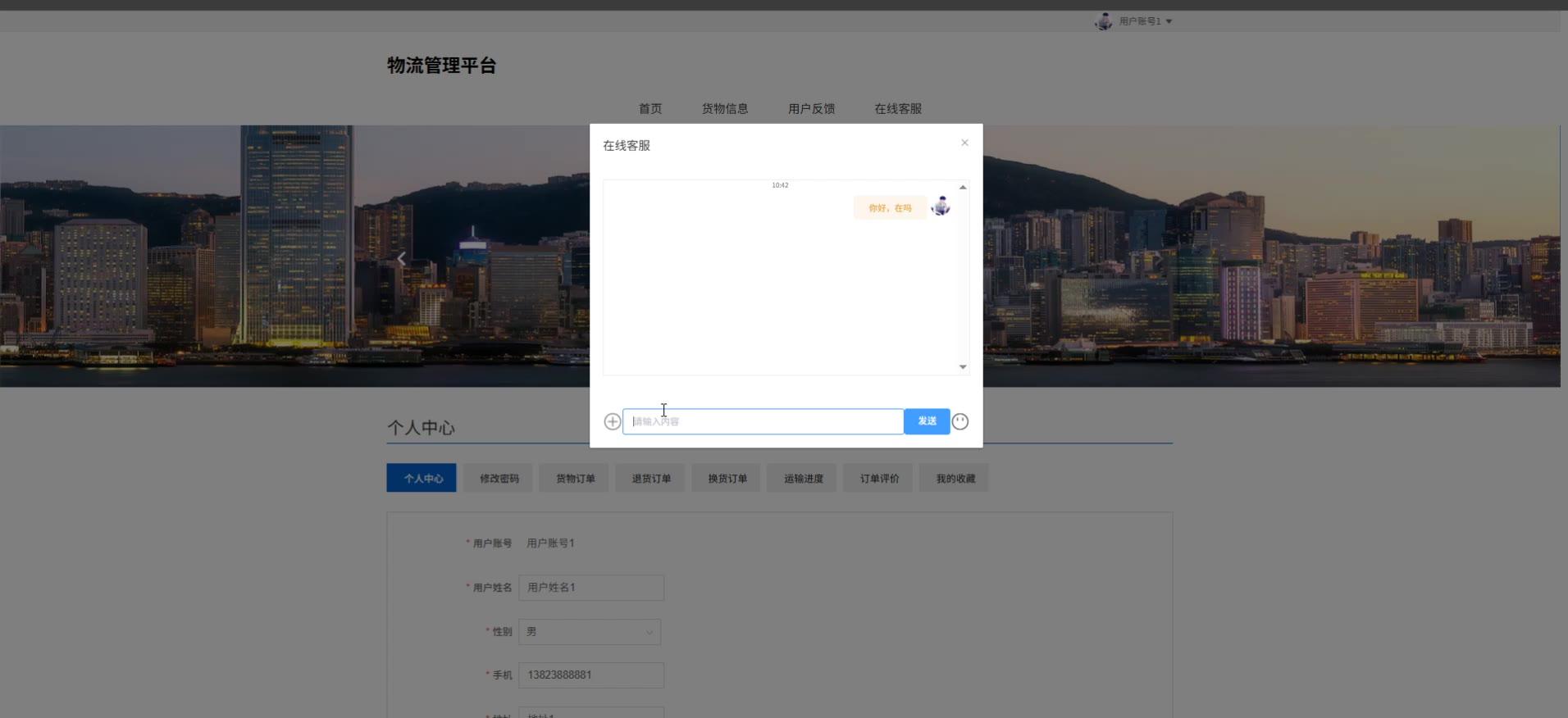Focus the chat message input field

point(763,421)
